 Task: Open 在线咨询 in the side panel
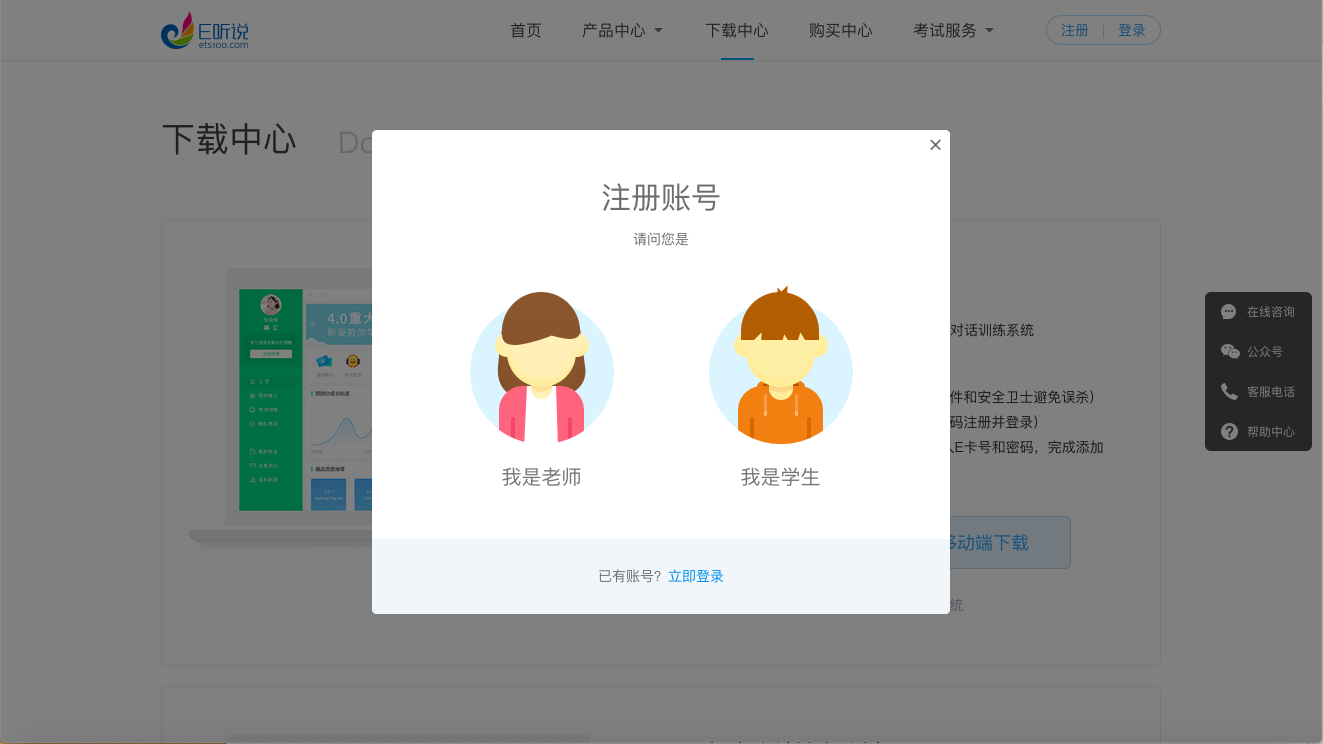pyautogui.click(x=1258, y=312)
